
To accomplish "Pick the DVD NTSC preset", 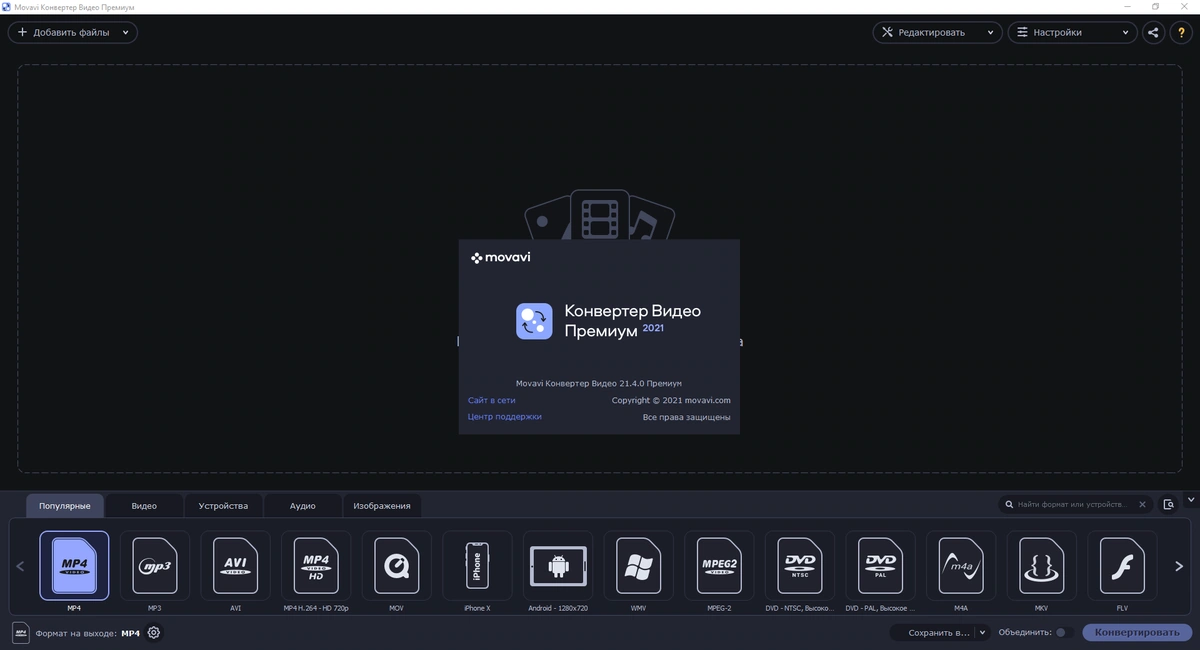I will [x=800, y=565].
